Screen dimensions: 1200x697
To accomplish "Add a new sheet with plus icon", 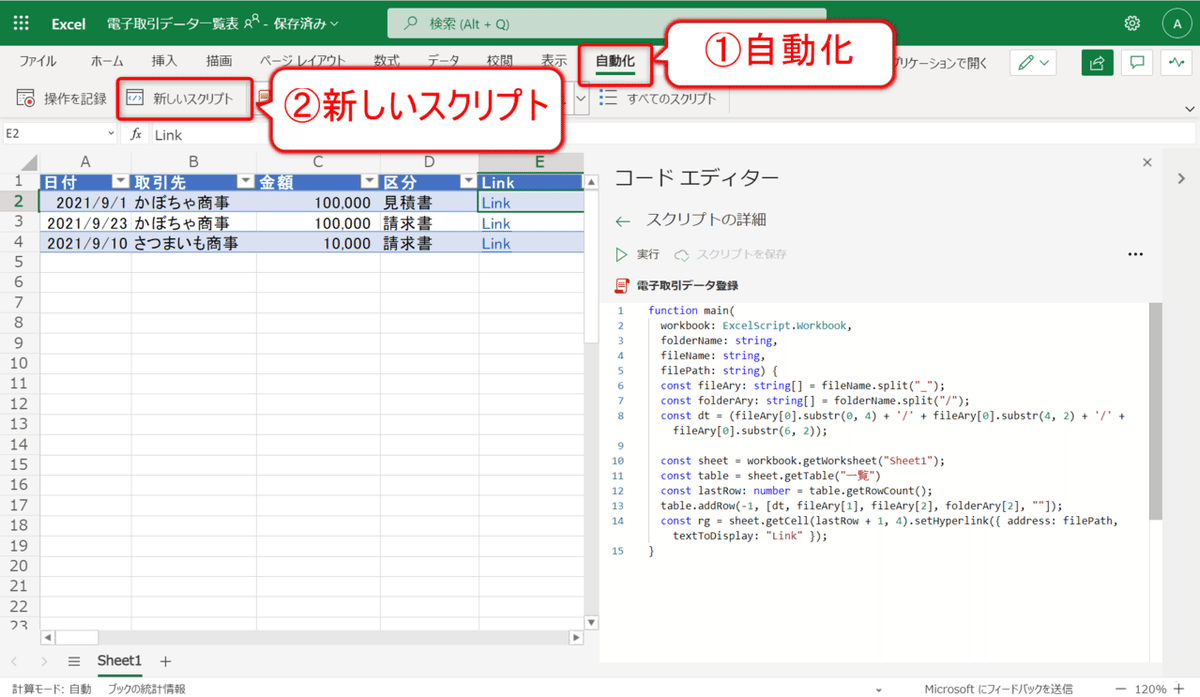I will (166, 661).
